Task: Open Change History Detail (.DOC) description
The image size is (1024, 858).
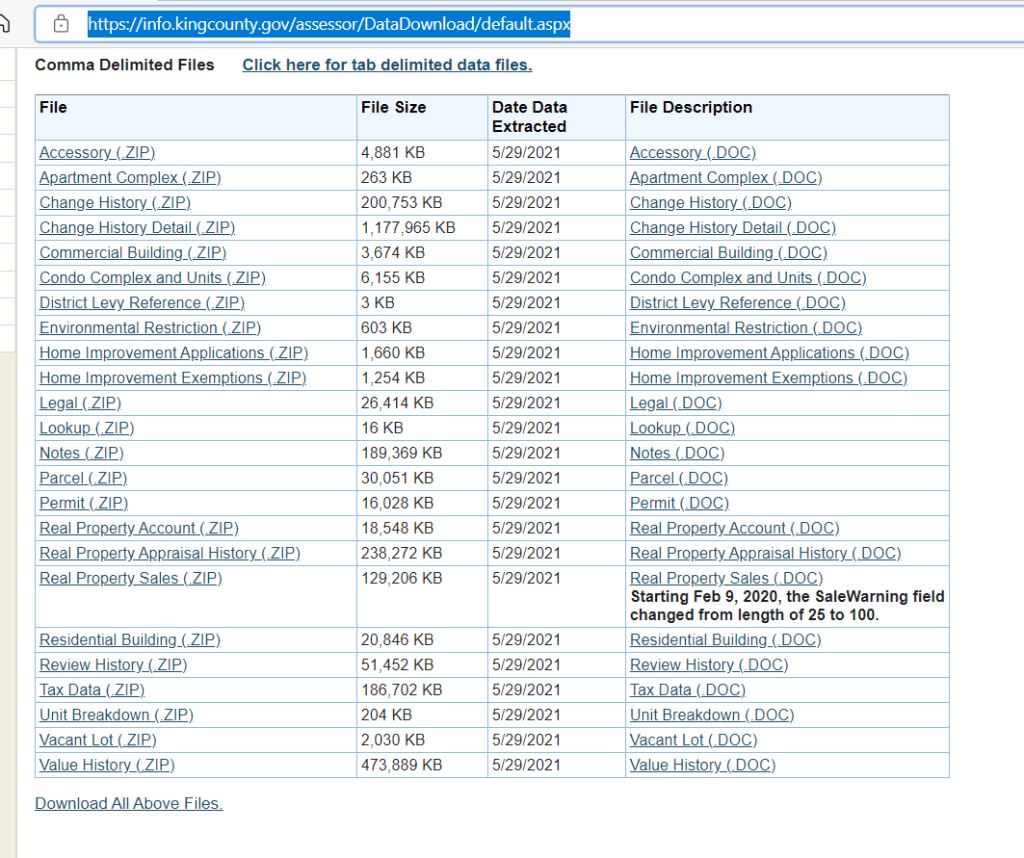Action: pos(732,228)
